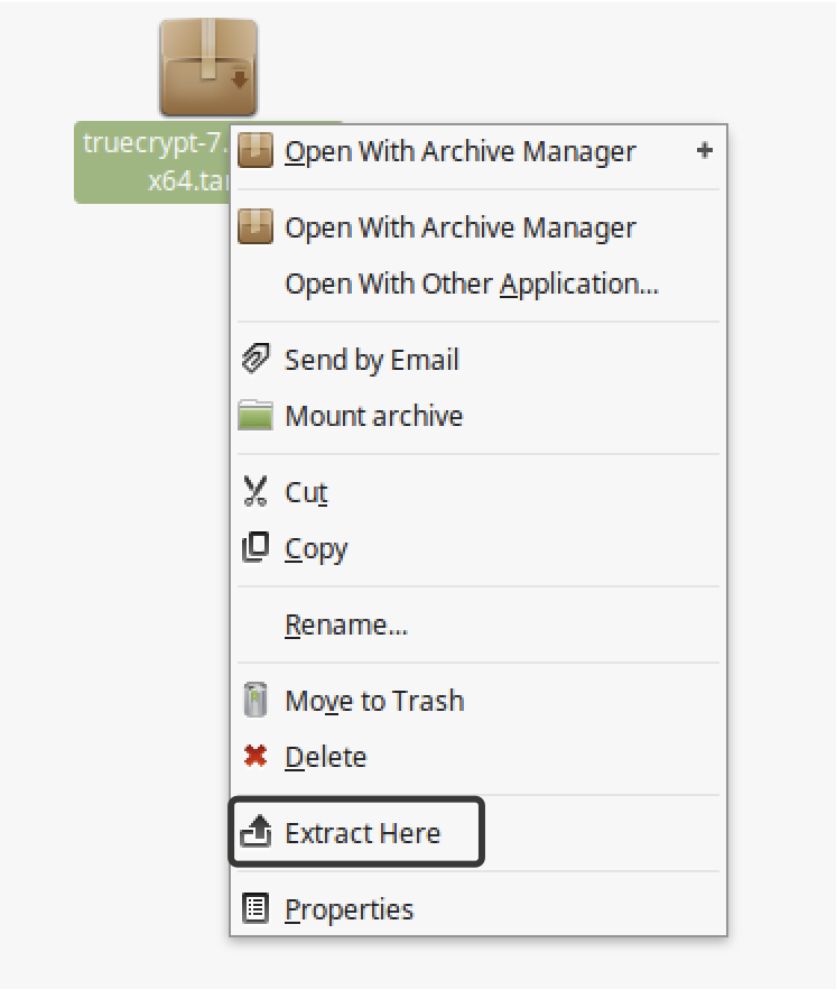This screenshot has height=991, width=839.
Task: Choose Open With Archive Manager entry without plus sign
Action: pyautogui.click(x=460, y=228)
